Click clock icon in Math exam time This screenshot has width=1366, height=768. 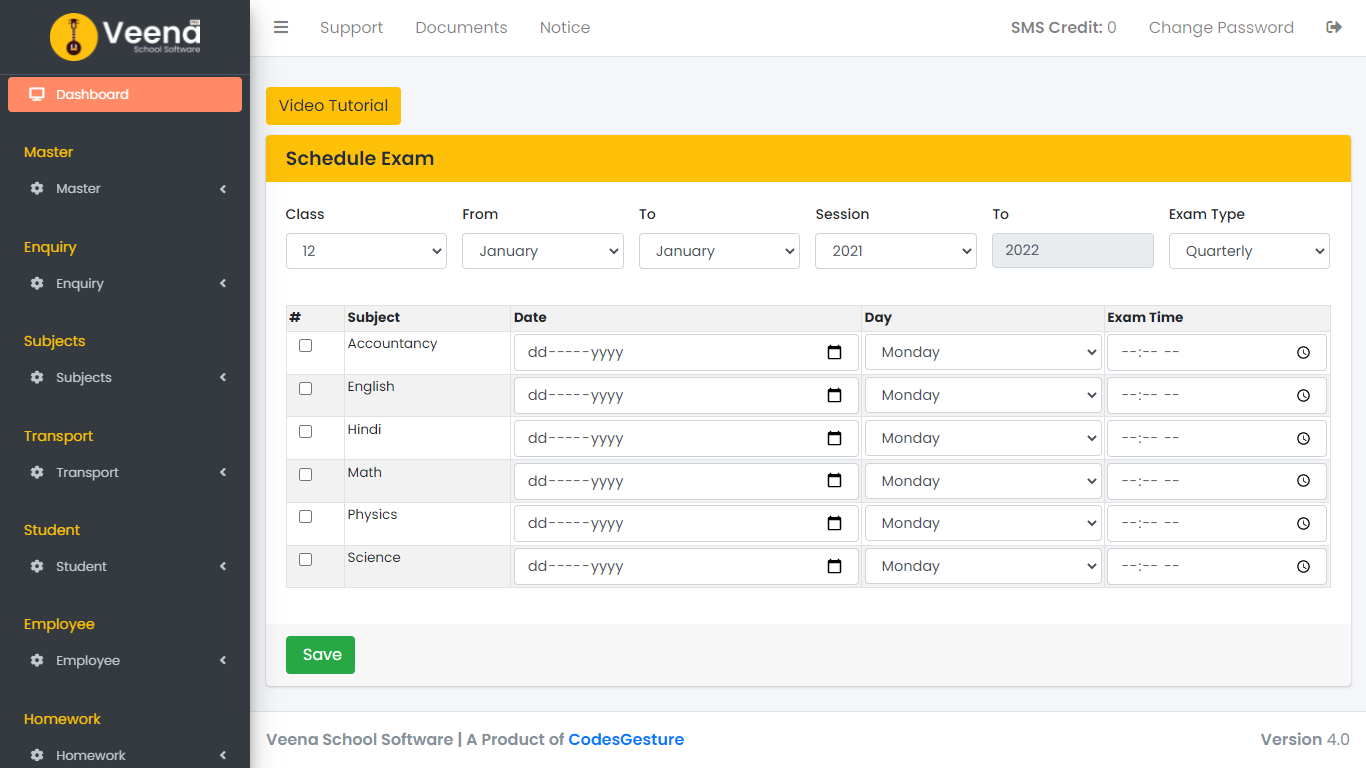coord(1303,481)
